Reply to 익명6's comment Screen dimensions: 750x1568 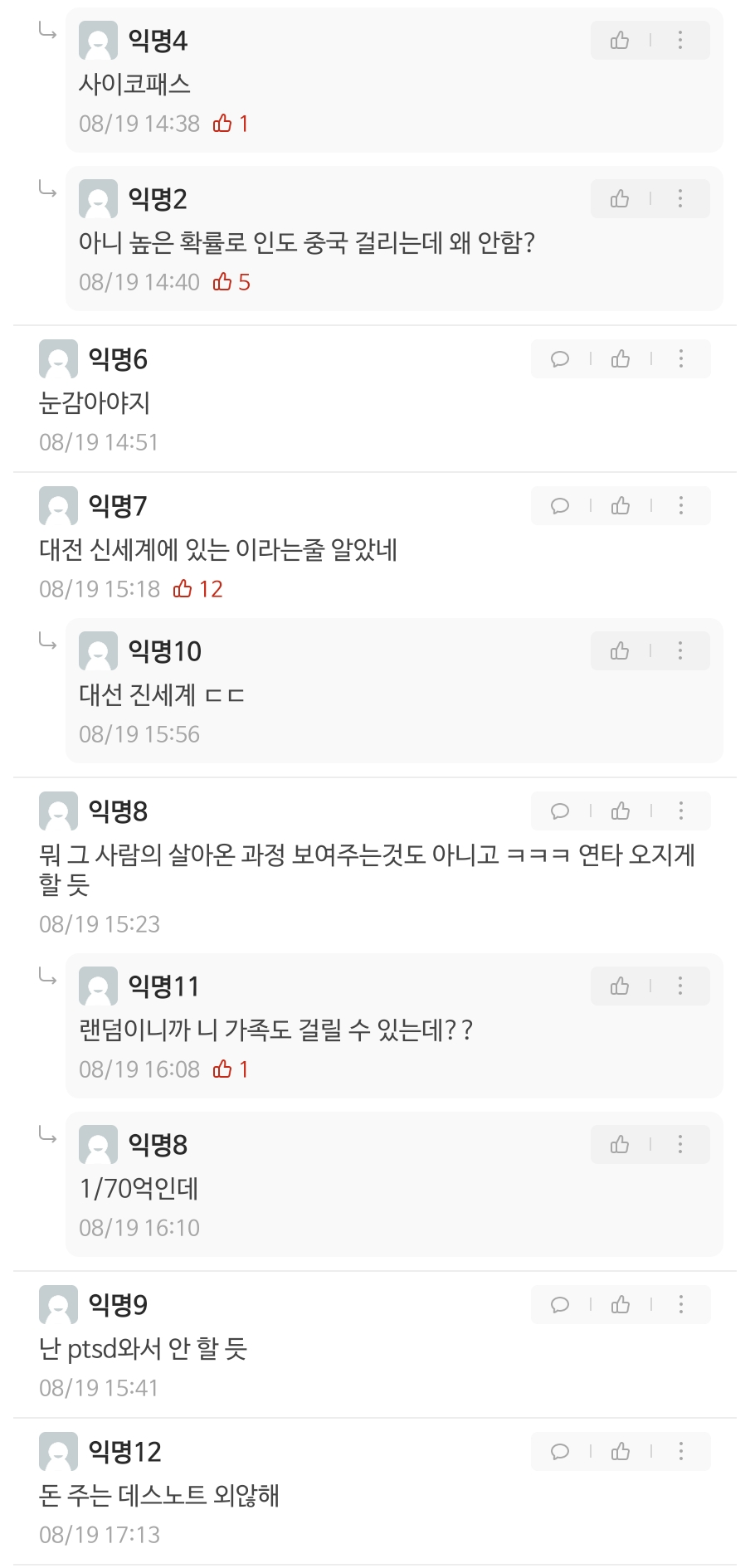click(560, 358)
